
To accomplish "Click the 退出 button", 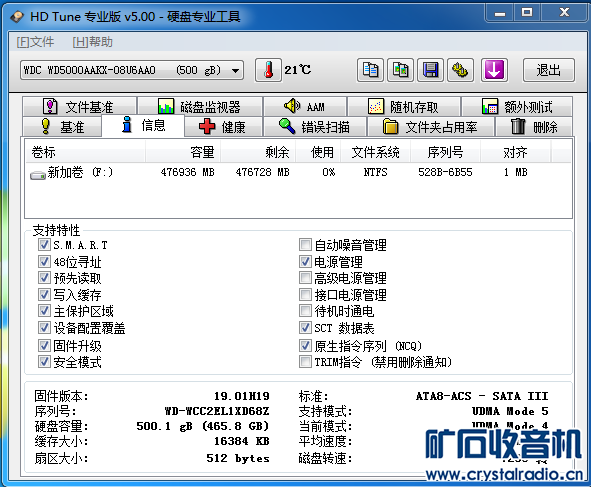I will click(x=549, y=70).
